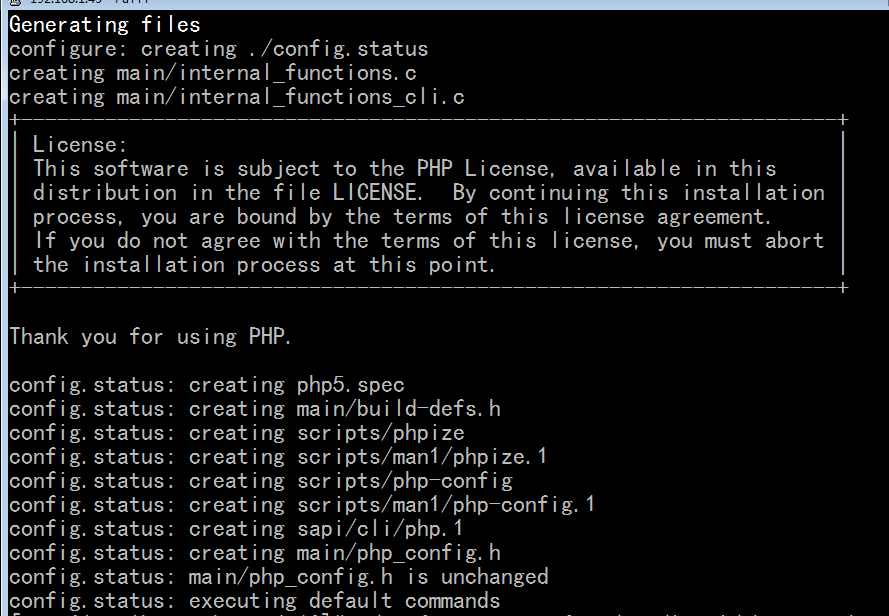Image resolution: width=889 pixels, height=616 pixels.
Task: Click 'php5.spec' in the terminal output
Action: [x=350, y=385]
